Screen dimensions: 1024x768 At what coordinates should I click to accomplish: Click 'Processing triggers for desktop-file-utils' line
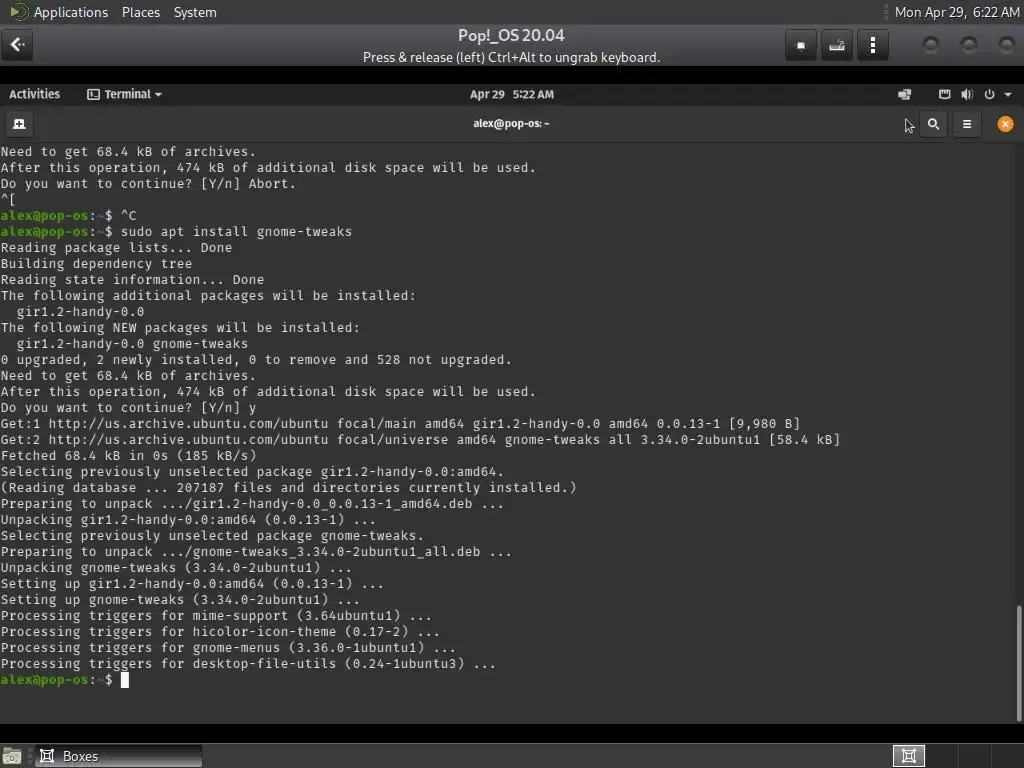click(248, 664)
